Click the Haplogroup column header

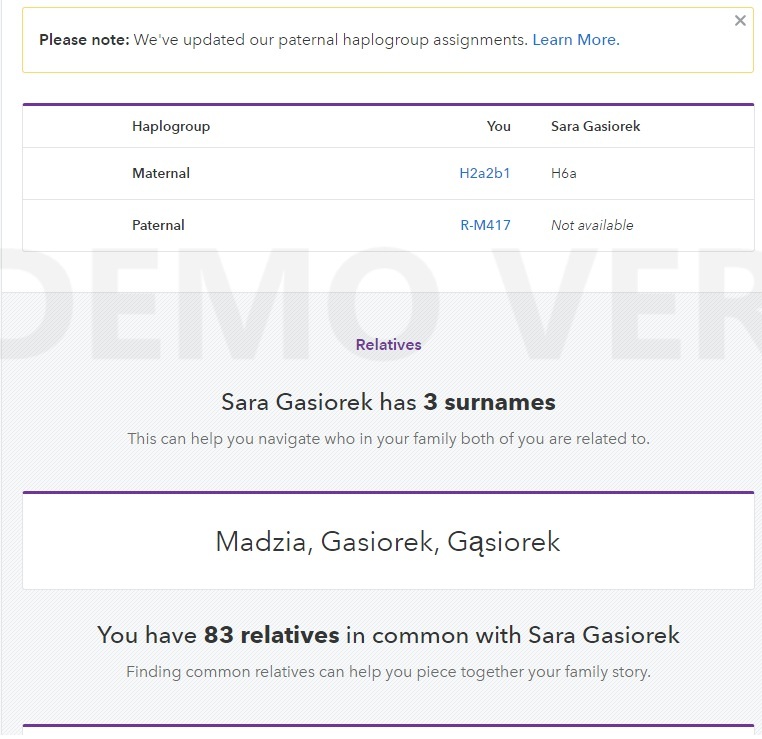(171, 126)
